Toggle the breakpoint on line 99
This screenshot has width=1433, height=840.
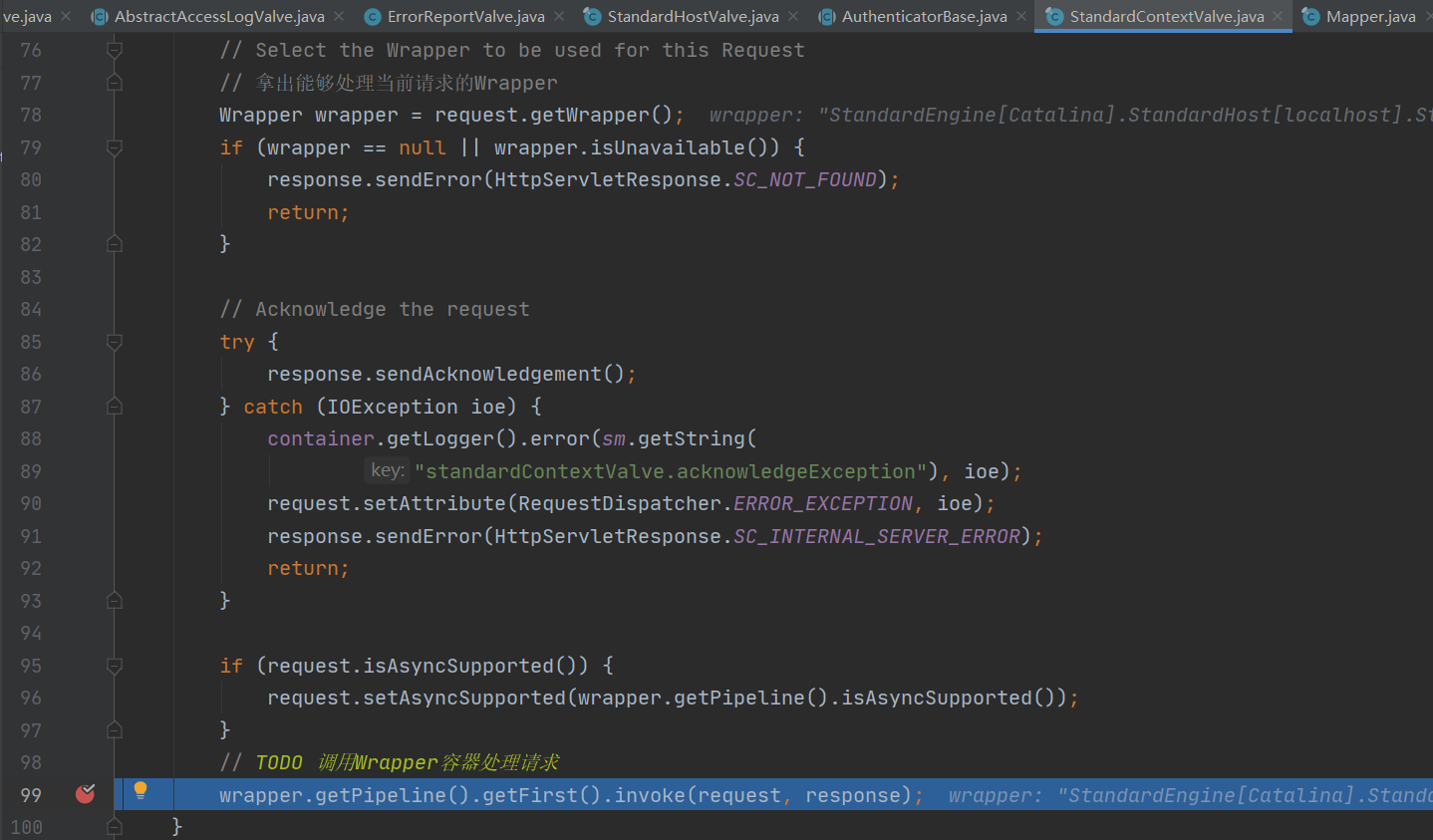click(86, 794)
